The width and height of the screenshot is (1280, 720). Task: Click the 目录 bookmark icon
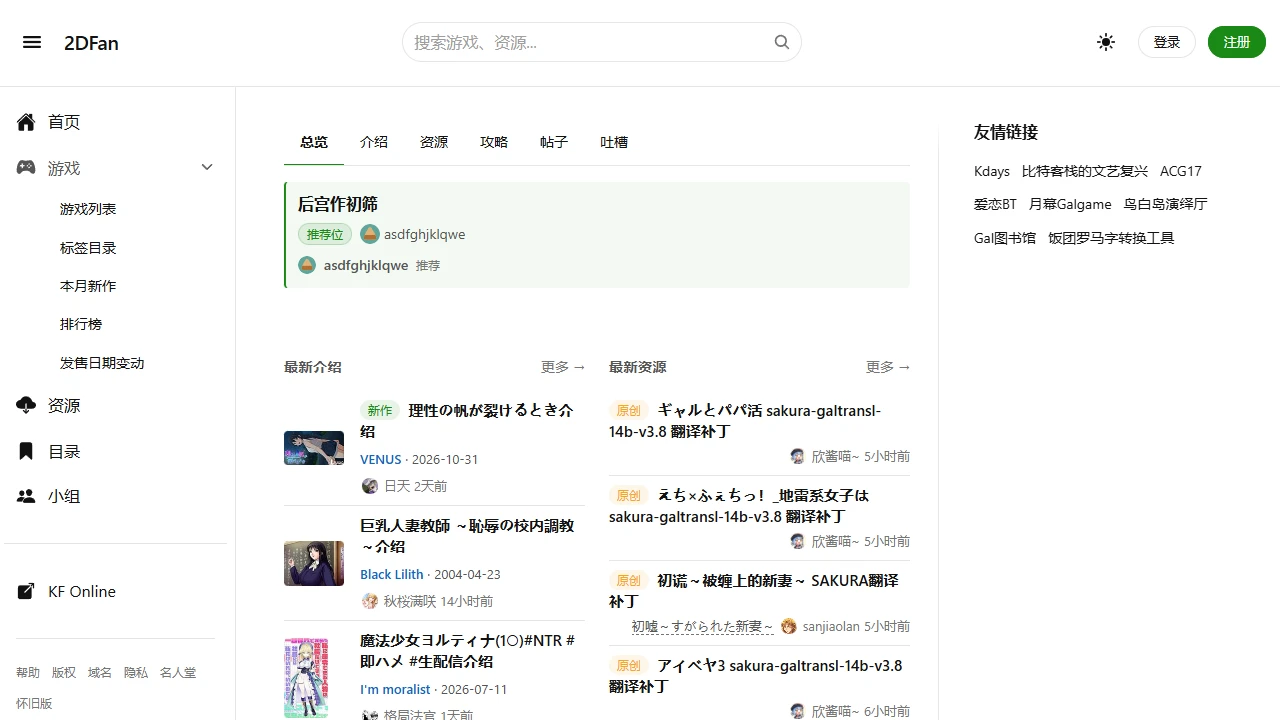(26, 451)
